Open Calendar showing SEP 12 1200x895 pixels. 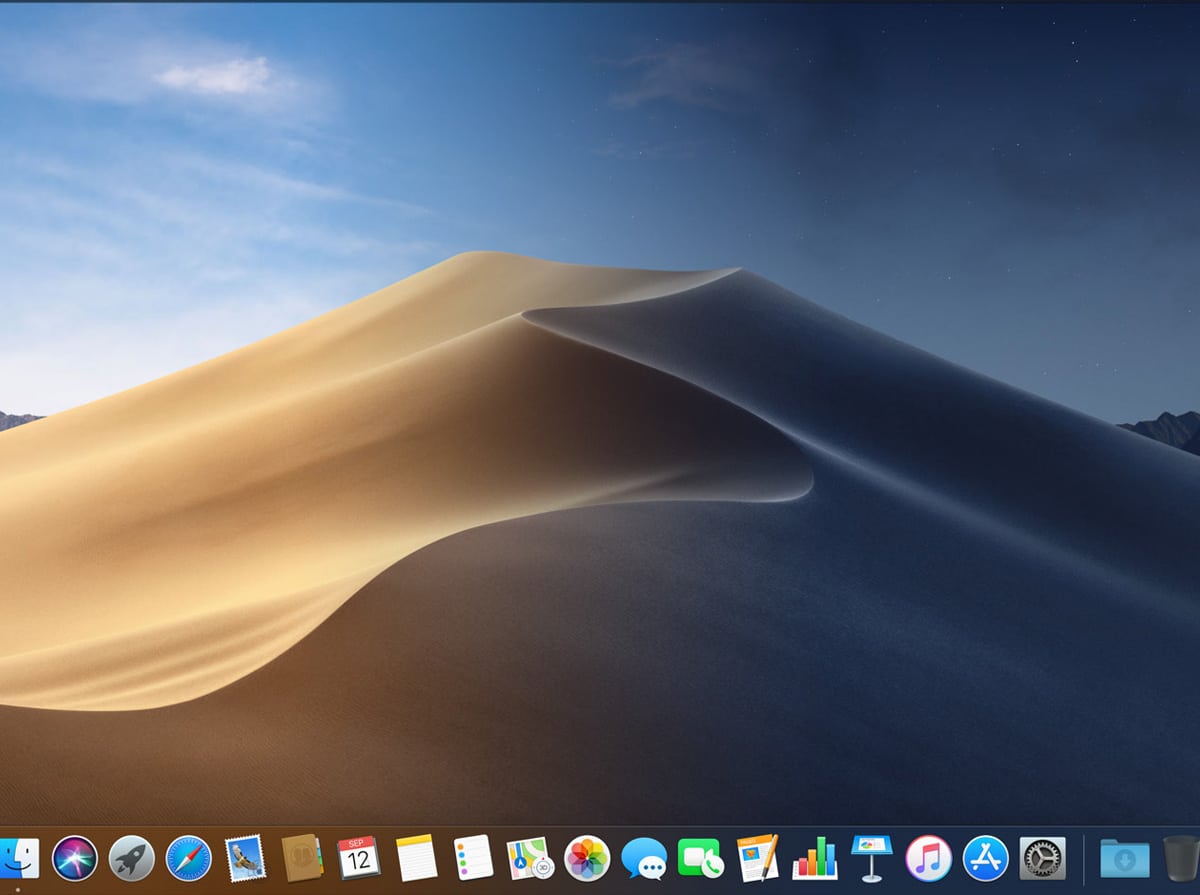[359, 858]
